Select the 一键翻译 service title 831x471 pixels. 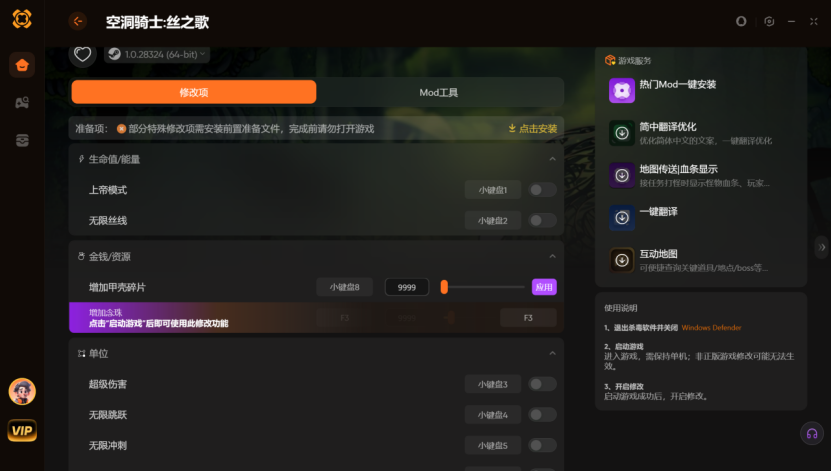658,211
